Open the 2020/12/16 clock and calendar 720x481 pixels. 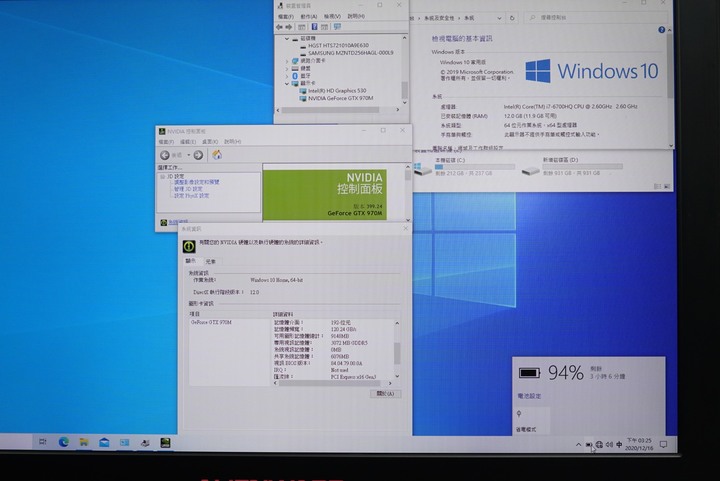pos(639,444)
